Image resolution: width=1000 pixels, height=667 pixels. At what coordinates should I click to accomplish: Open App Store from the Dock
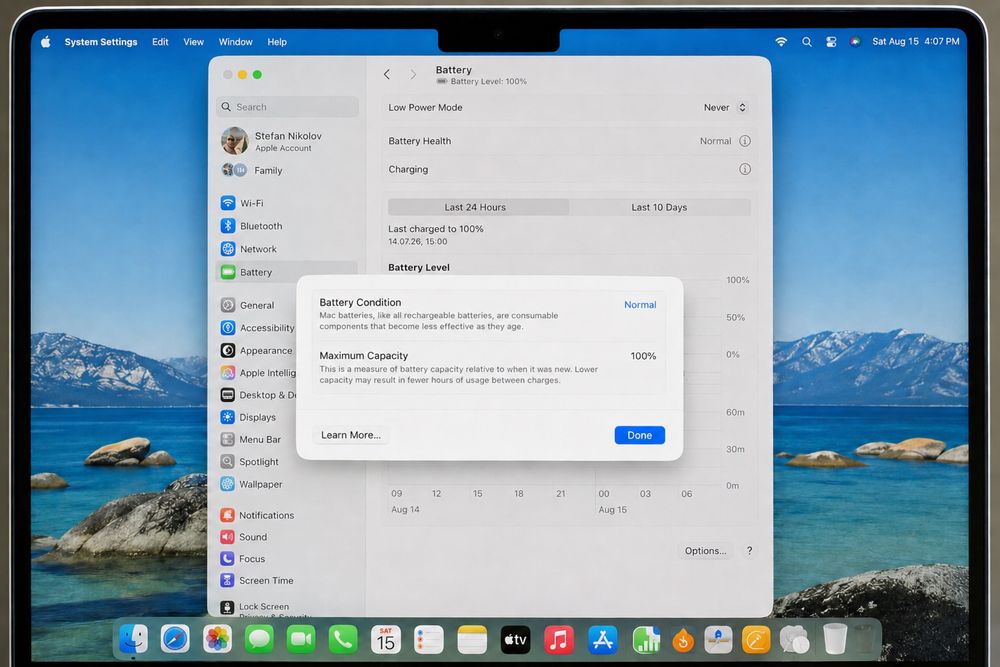[x=602, y=638]
